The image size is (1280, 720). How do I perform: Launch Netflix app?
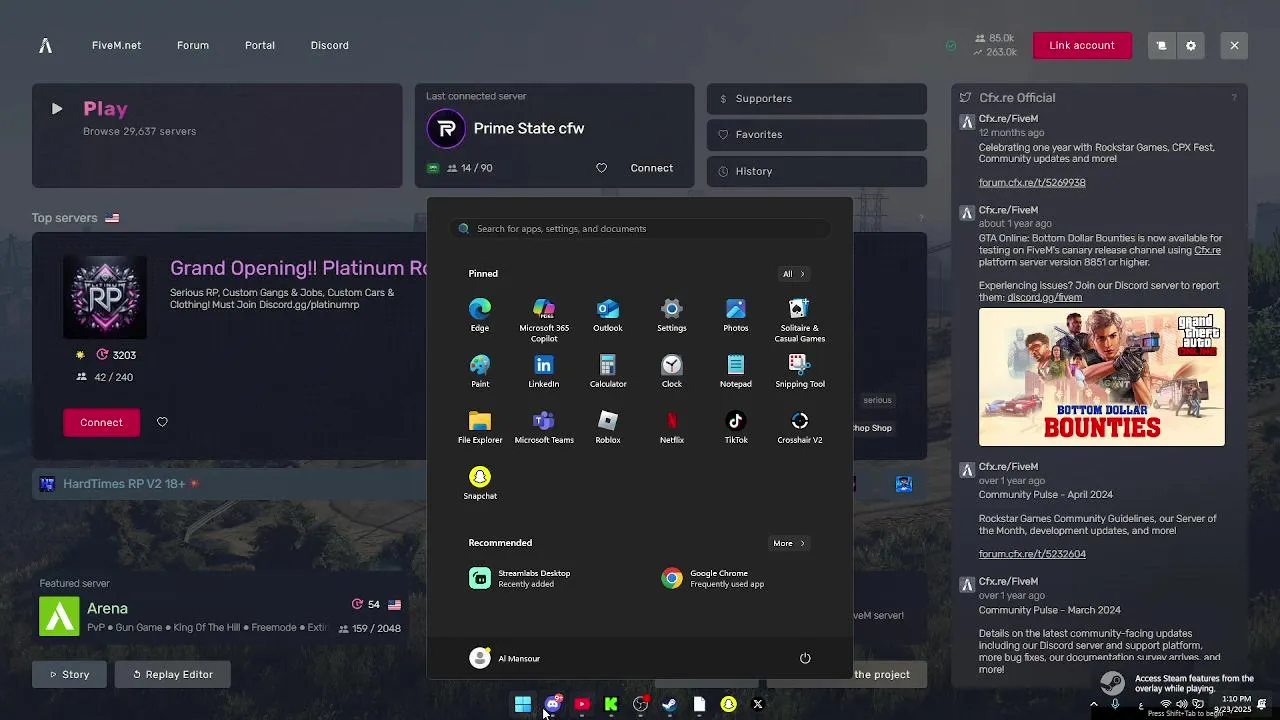672,426
